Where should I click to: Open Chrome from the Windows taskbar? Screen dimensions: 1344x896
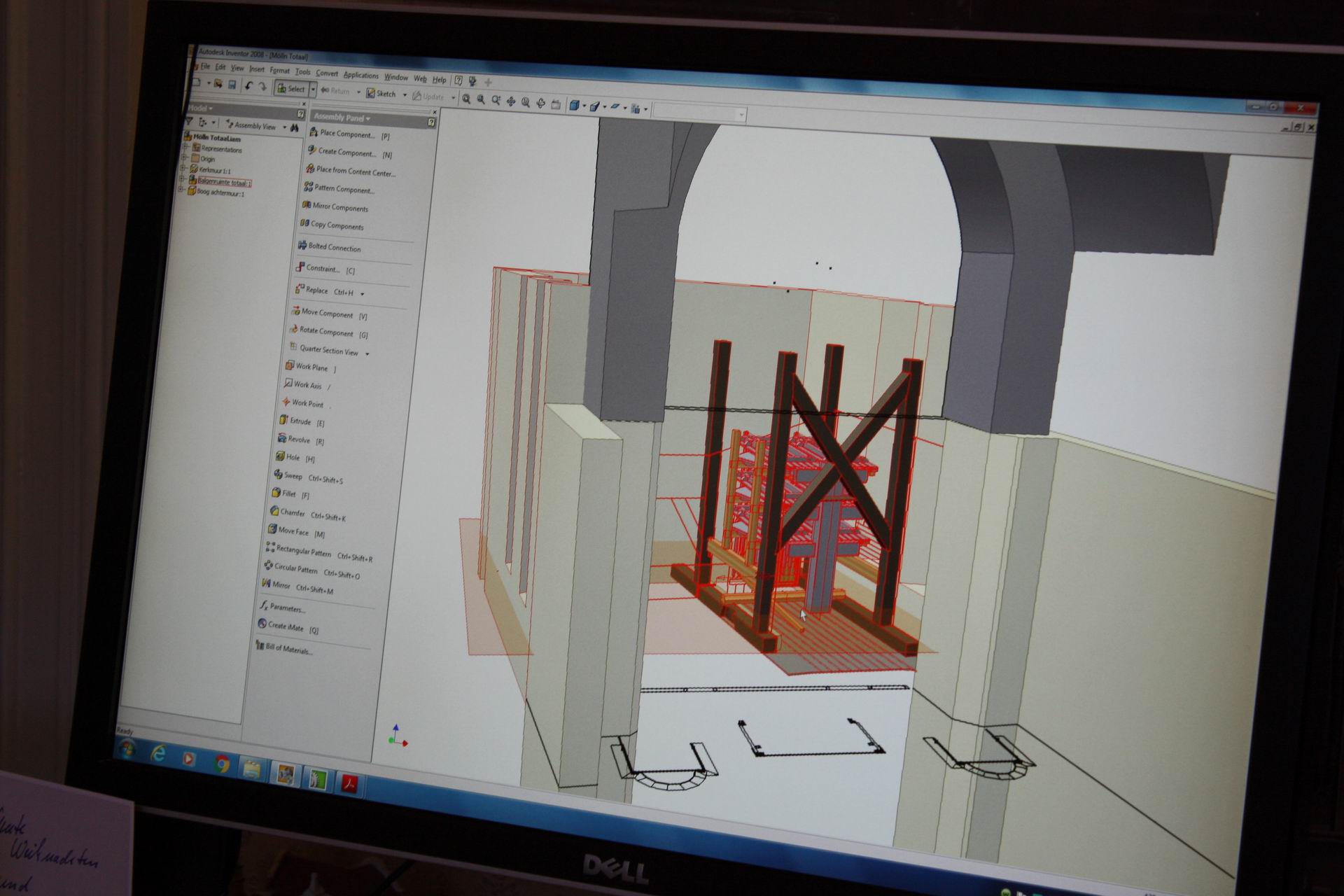[x=222, y=764]
